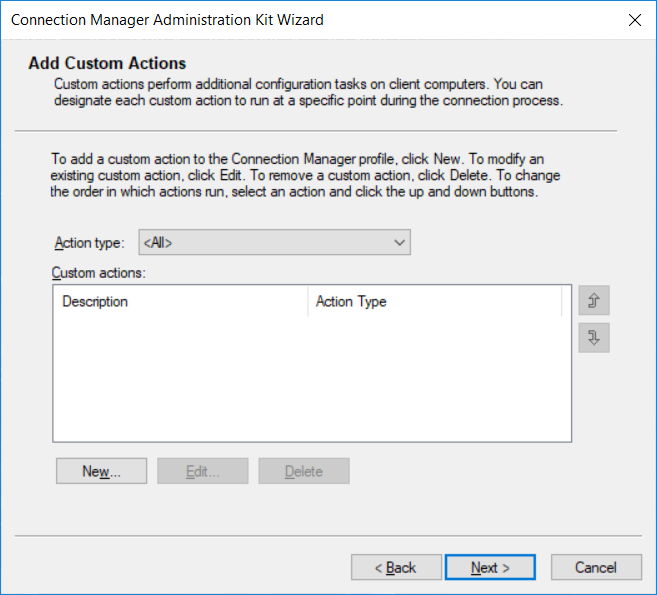Click the New... button
The width and height of the screenshot is (657, 595).
point(101,471)
